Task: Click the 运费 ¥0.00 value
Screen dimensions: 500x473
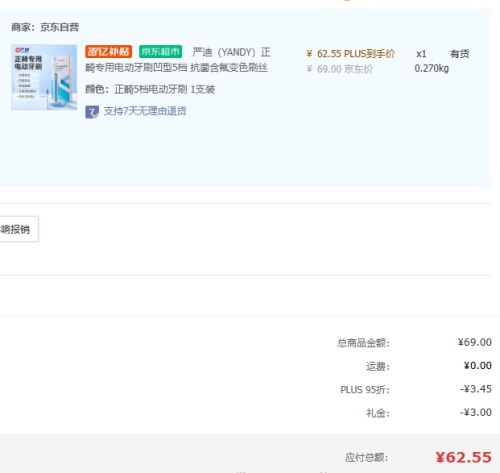Action: coord(477,366)
